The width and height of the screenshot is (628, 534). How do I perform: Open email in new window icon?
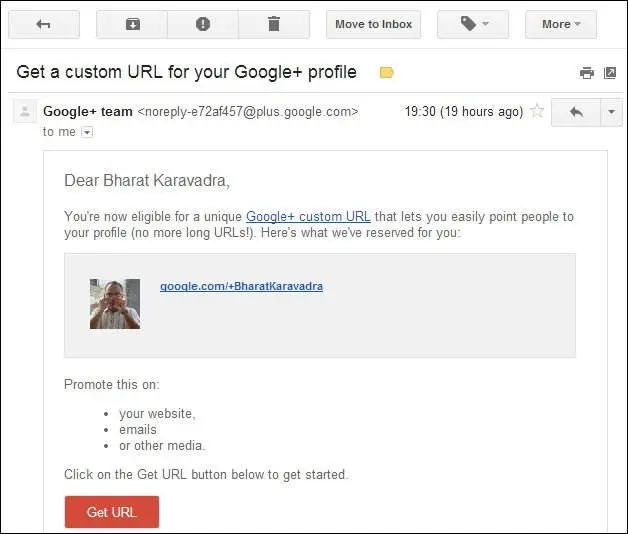coord(610,73)
